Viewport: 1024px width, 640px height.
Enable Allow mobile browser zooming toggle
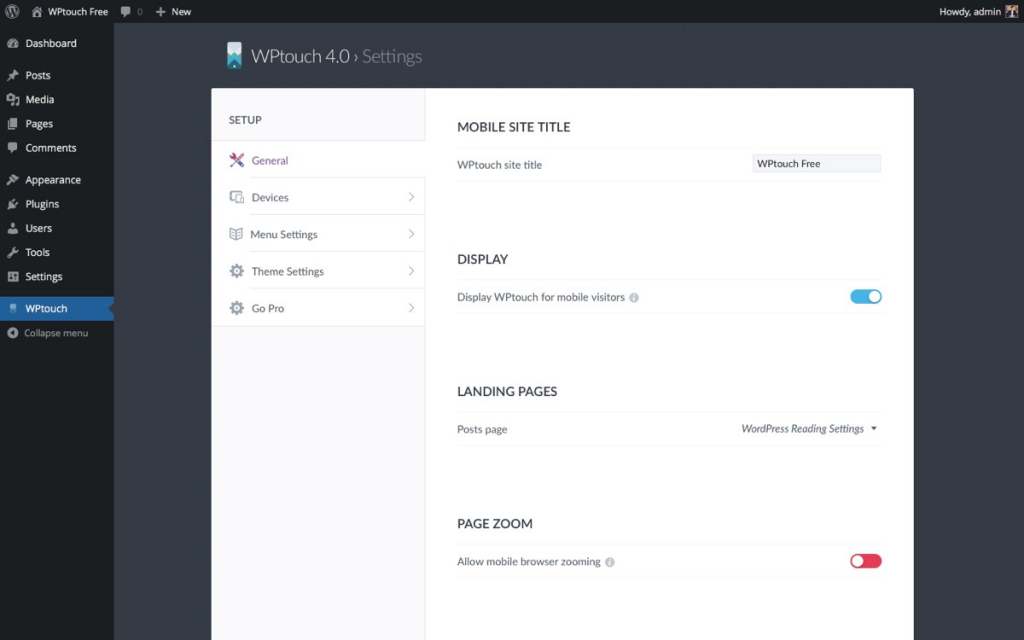tap(865, 561)
